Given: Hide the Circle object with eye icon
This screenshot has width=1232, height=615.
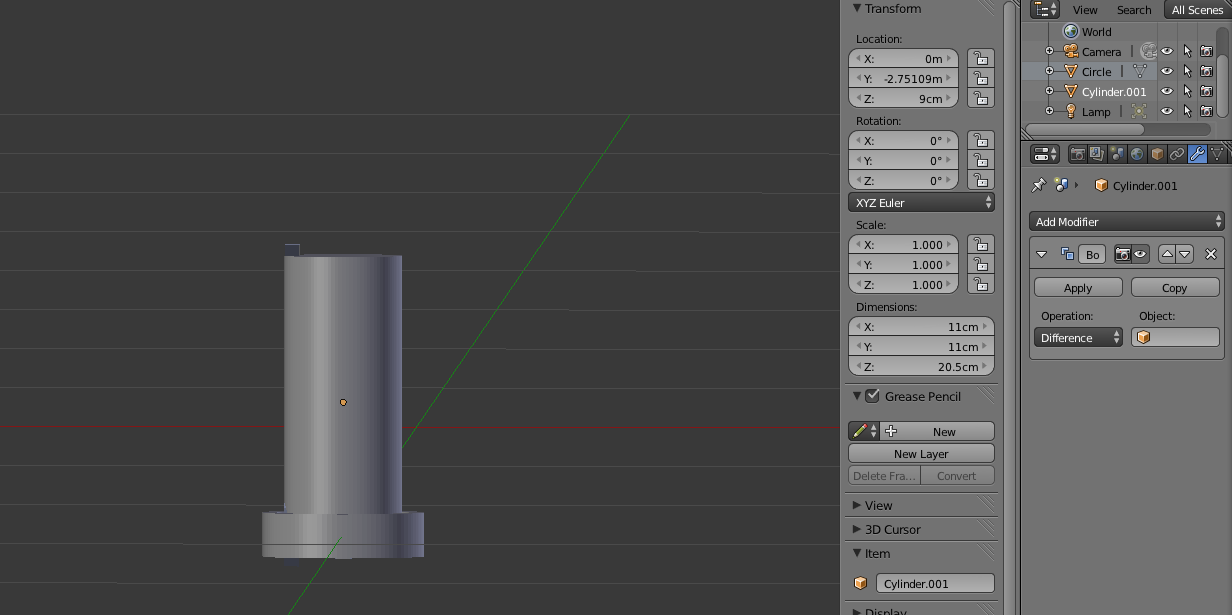Looking at the screenshot, I should coord(1167,71).
